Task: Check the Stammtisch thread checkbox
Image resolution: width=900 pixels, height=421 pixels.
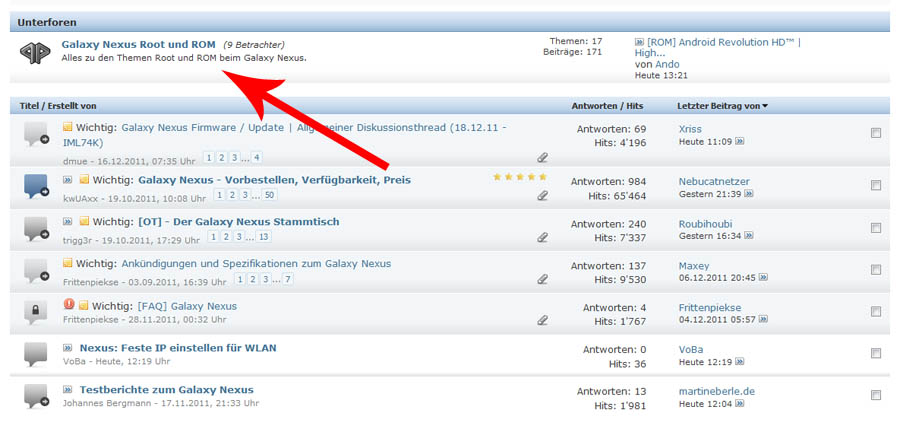Action: pyautogui.click(x=876, y=228)
